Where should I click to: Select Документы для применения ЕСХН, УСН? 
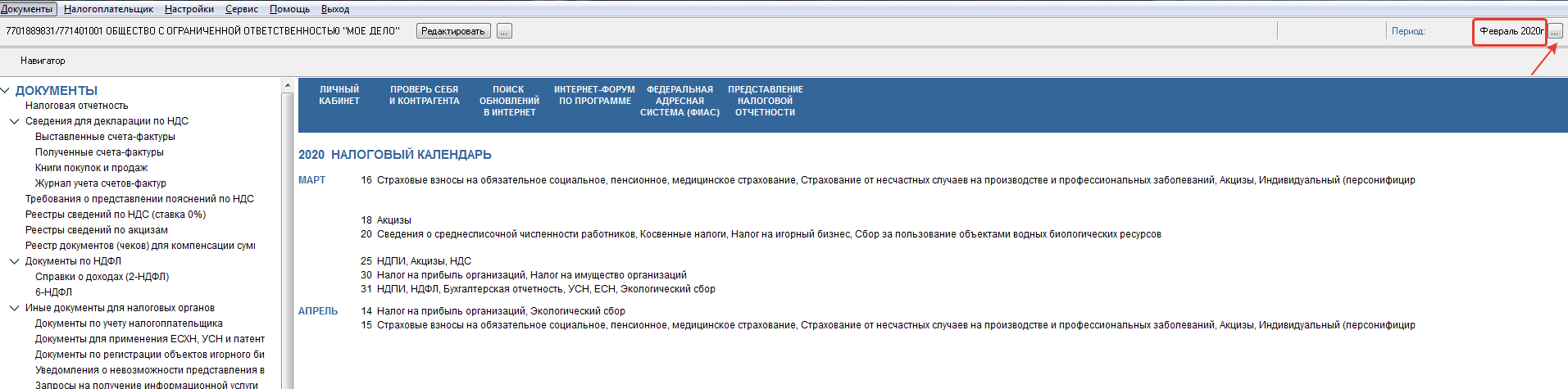tap(150, 339)
